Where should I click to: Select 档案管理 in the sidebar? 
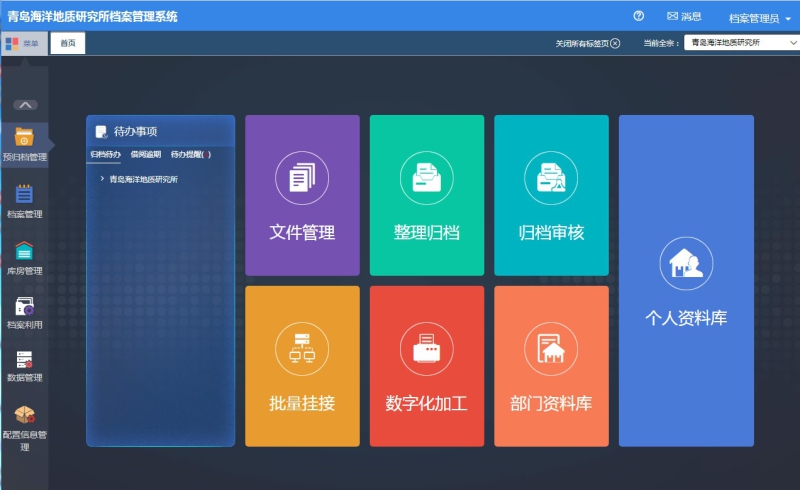coord(24,200)
